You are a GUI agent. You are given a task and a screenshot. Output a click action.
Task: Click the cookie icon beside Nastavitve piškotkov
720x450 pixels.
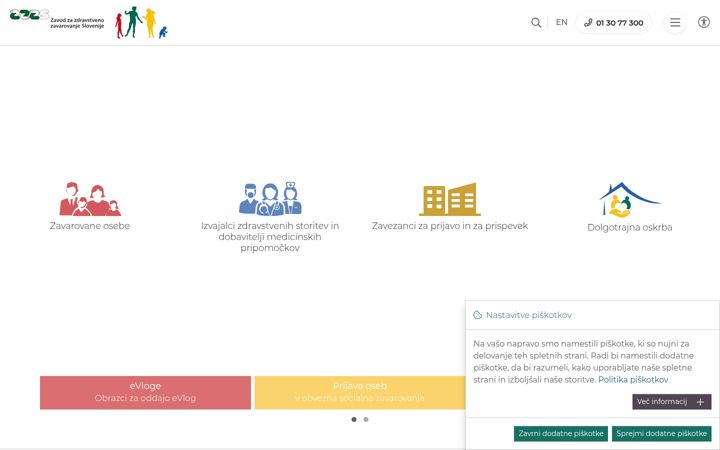[x=478, y=315]
